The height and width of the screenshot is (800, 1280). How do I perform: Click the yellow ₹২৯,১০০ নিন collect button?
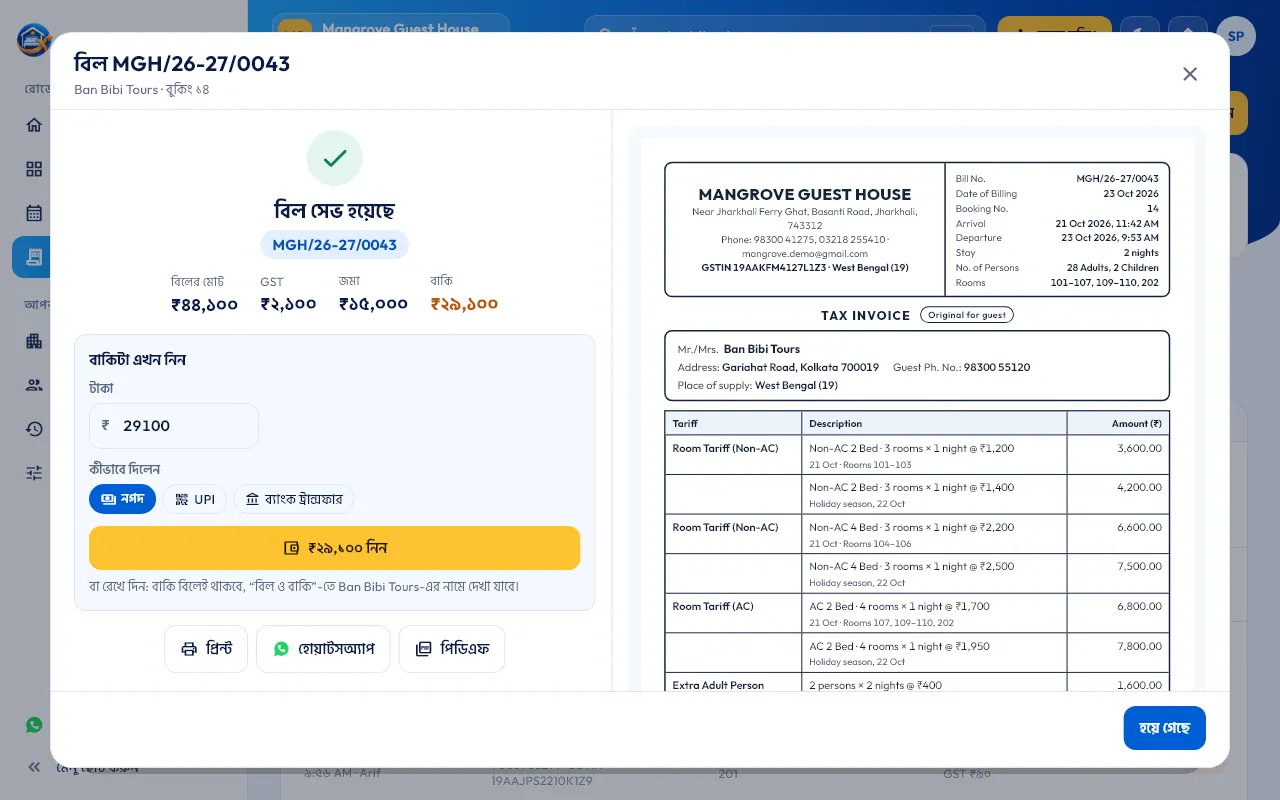pyautogui.click(x=334, y=548)
